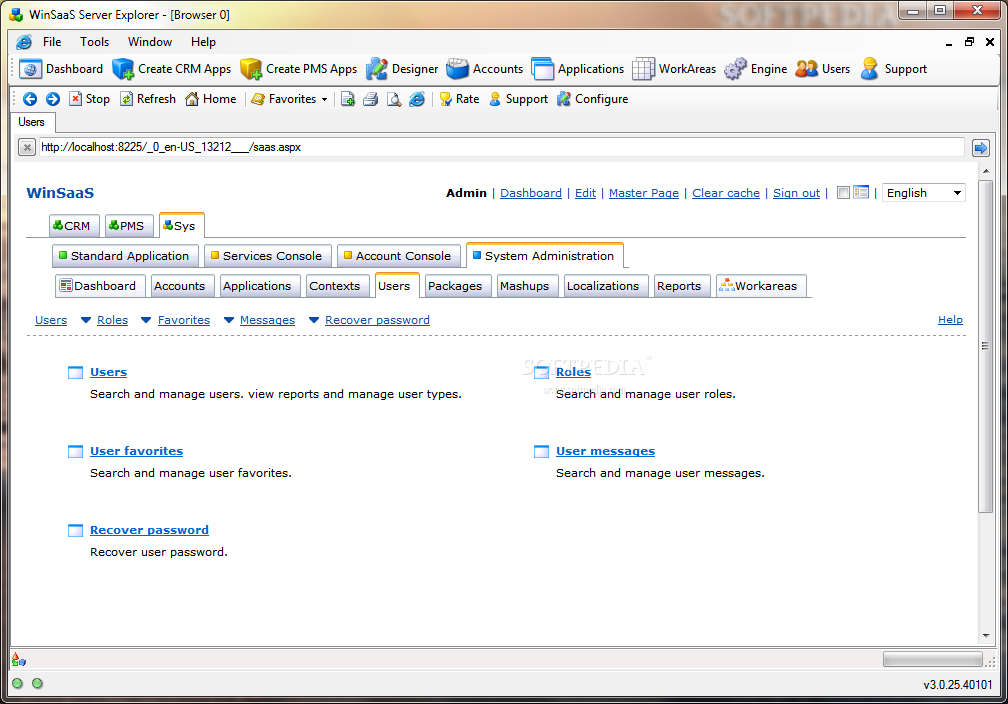
Task: Click the status bar shapes icon
Action: (x=19, y=660)
